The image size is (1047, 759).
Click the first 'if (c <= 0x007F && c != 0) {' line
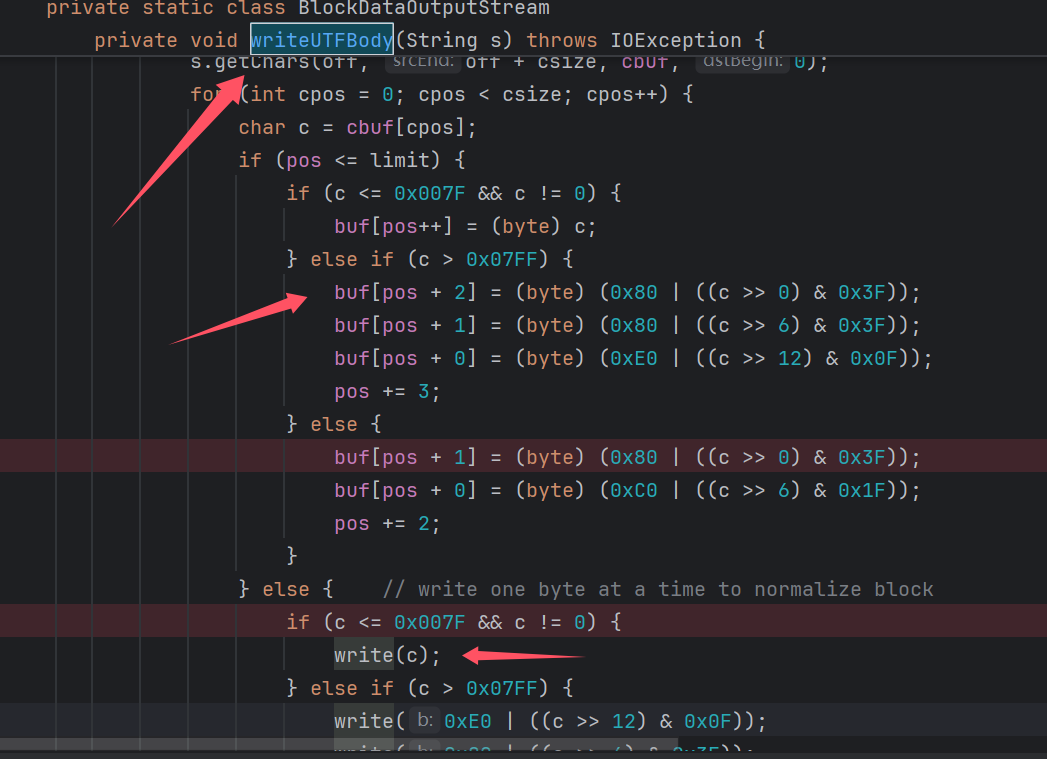[x=453, y=193]
